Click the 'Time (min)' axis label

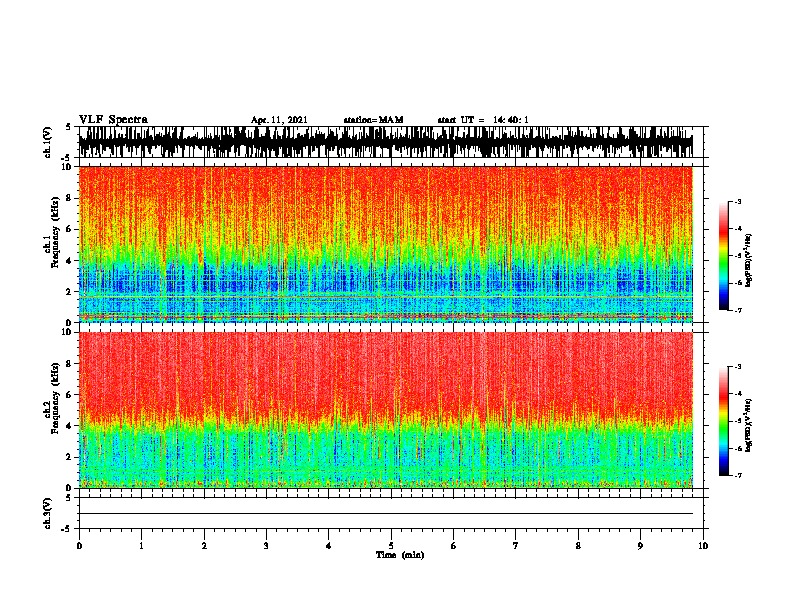click(x=400, y=555)
